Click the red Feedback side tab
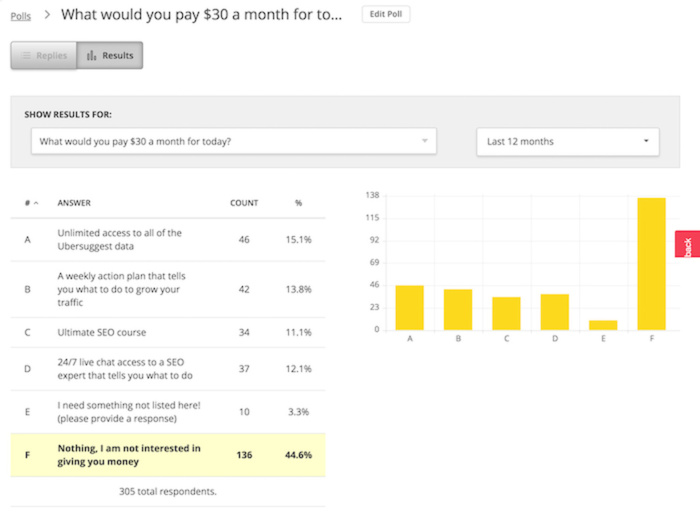Screen dimensions: 700x514 pos(687,244)
